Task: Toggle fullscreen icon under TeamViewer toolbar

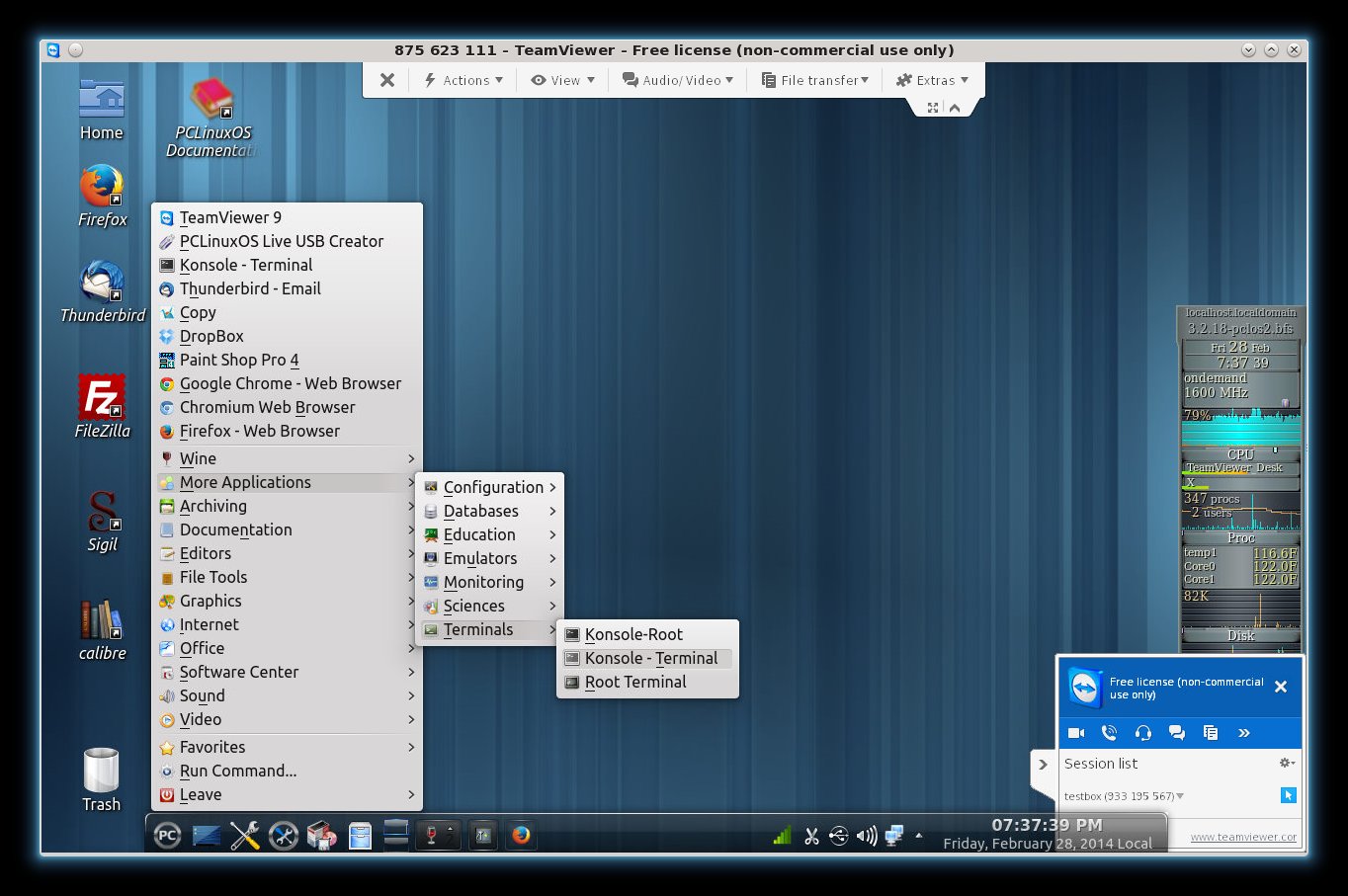Action: pyautogui.click(x=932, y=108)
